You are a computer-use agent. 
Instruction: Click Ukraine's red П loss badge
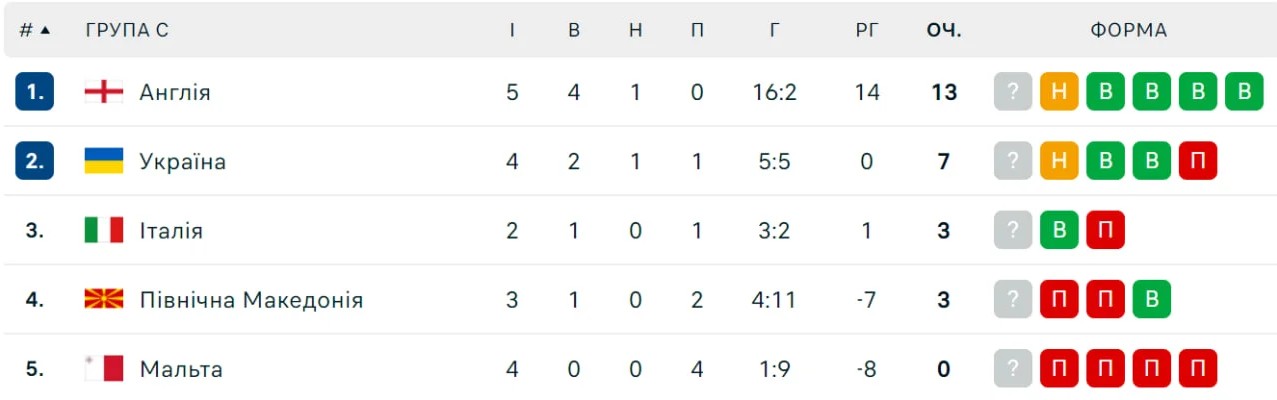click(1197, 161)
